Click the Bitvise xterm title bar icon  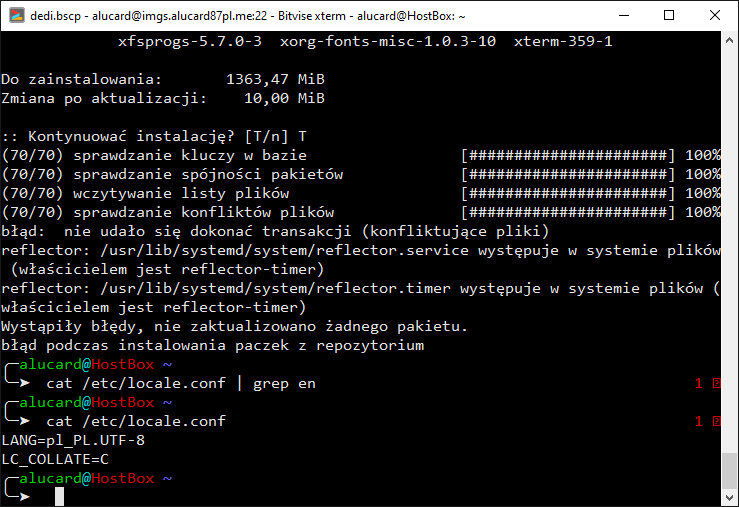point(13,15)
